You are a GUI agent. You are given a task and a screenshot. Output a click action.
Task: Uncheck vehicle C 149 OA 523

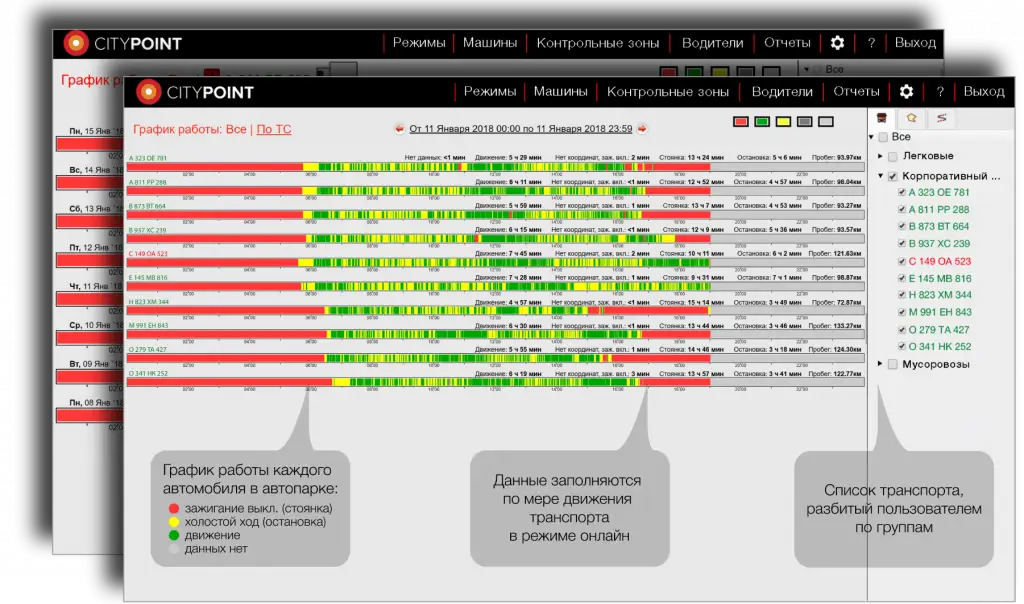(901, 261)
